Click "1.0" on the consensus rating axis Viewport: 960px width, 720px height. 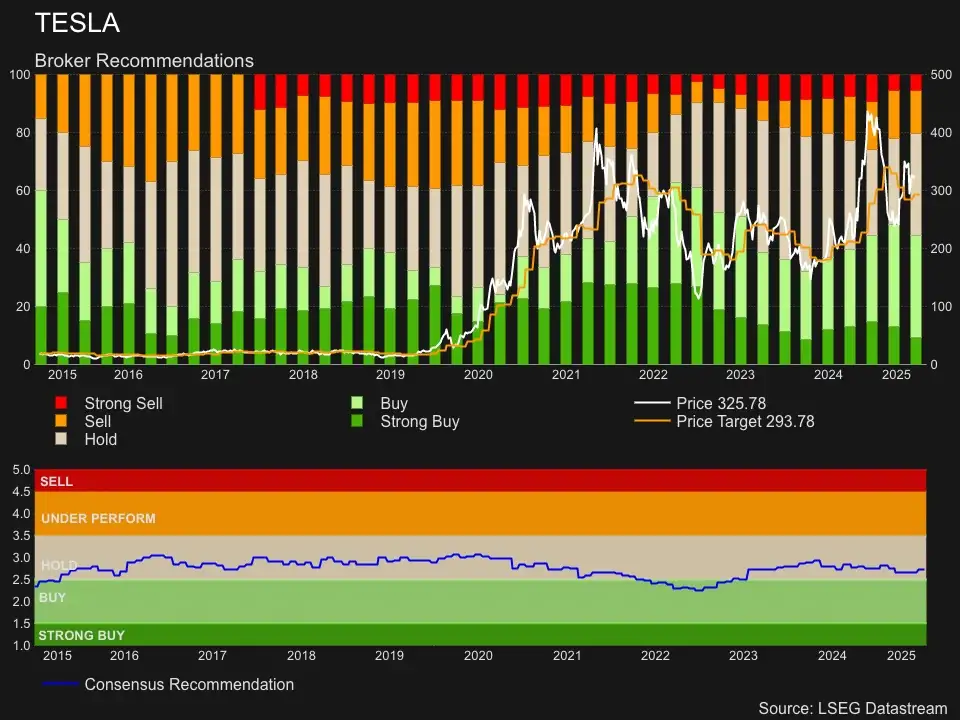21,646
